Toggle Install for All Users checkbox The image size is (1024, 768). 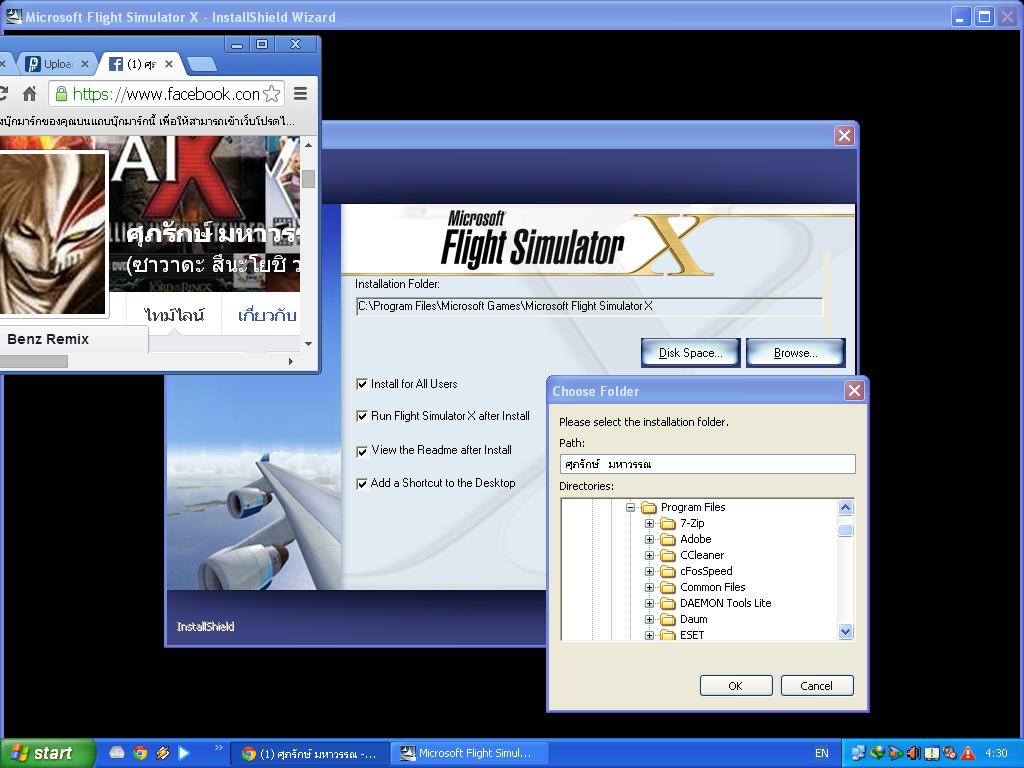[362, 384]
